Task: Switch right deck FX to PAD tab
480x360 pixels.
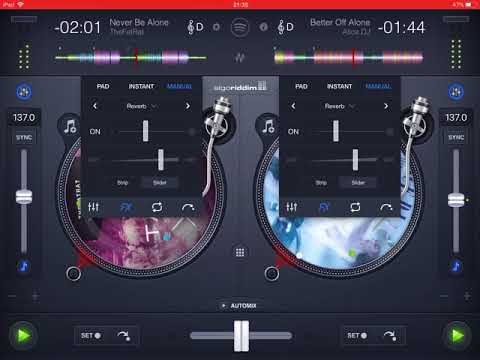Action: [x=301, y=87]
